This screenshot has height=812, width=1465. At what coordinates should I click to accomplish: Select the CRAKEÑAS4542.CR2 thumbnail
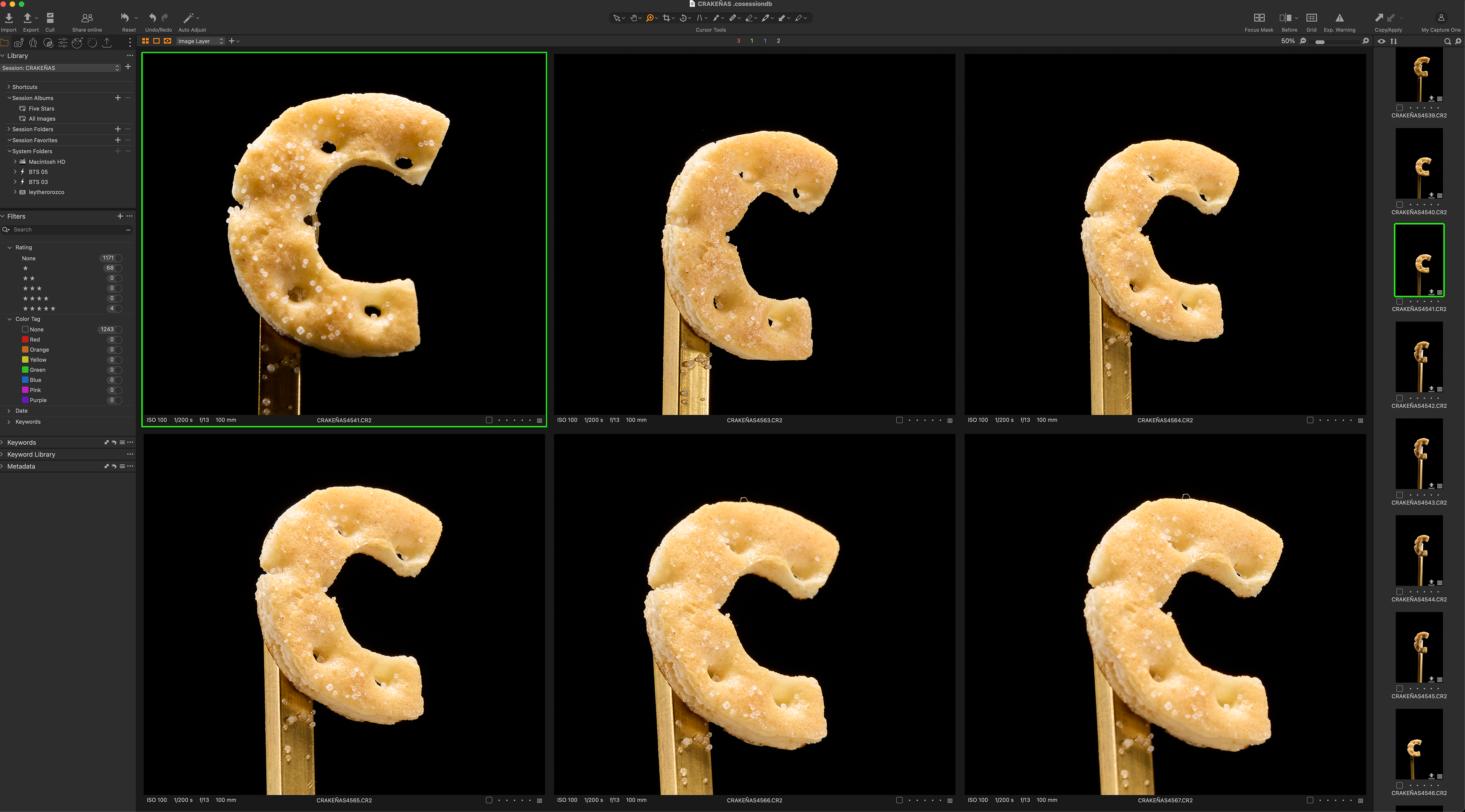(1419, 357)
